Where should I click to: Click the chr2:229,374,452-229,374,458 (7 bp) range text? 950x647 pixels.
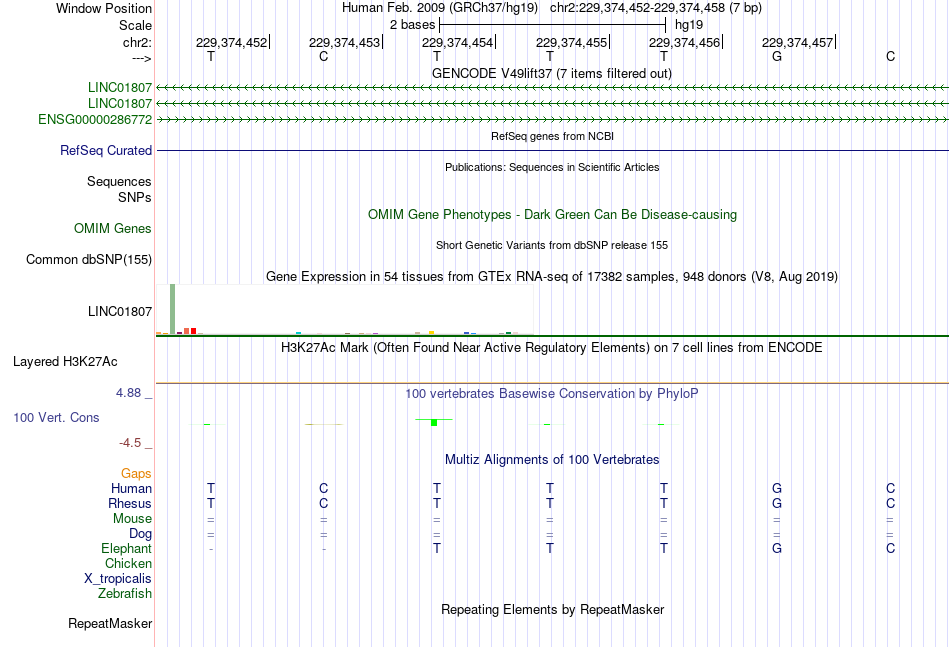pyautogui.click(x=656, y=8)
